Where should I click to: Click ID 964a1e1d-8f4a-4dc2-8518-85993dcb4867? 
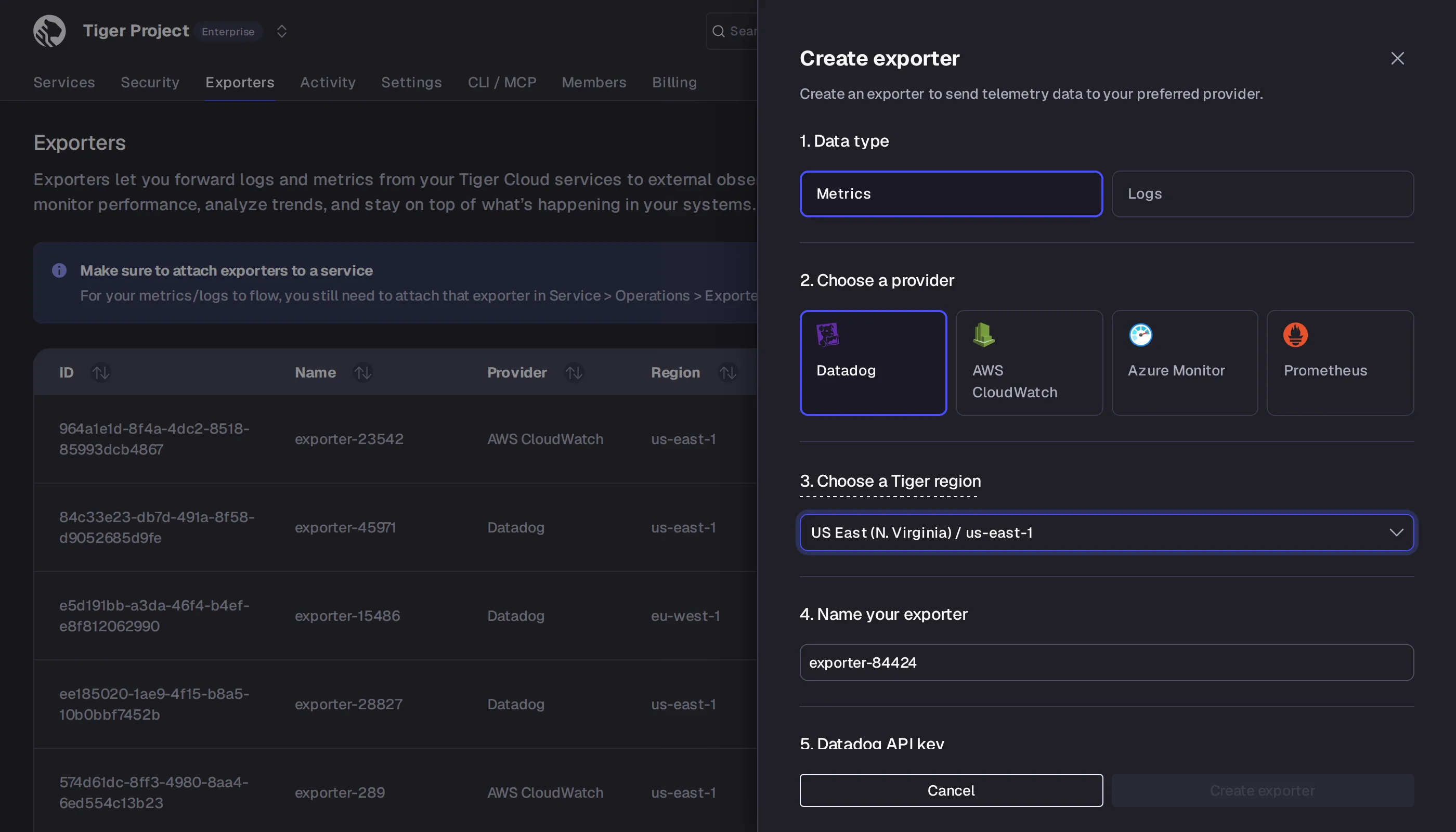(x=154, y=439)
